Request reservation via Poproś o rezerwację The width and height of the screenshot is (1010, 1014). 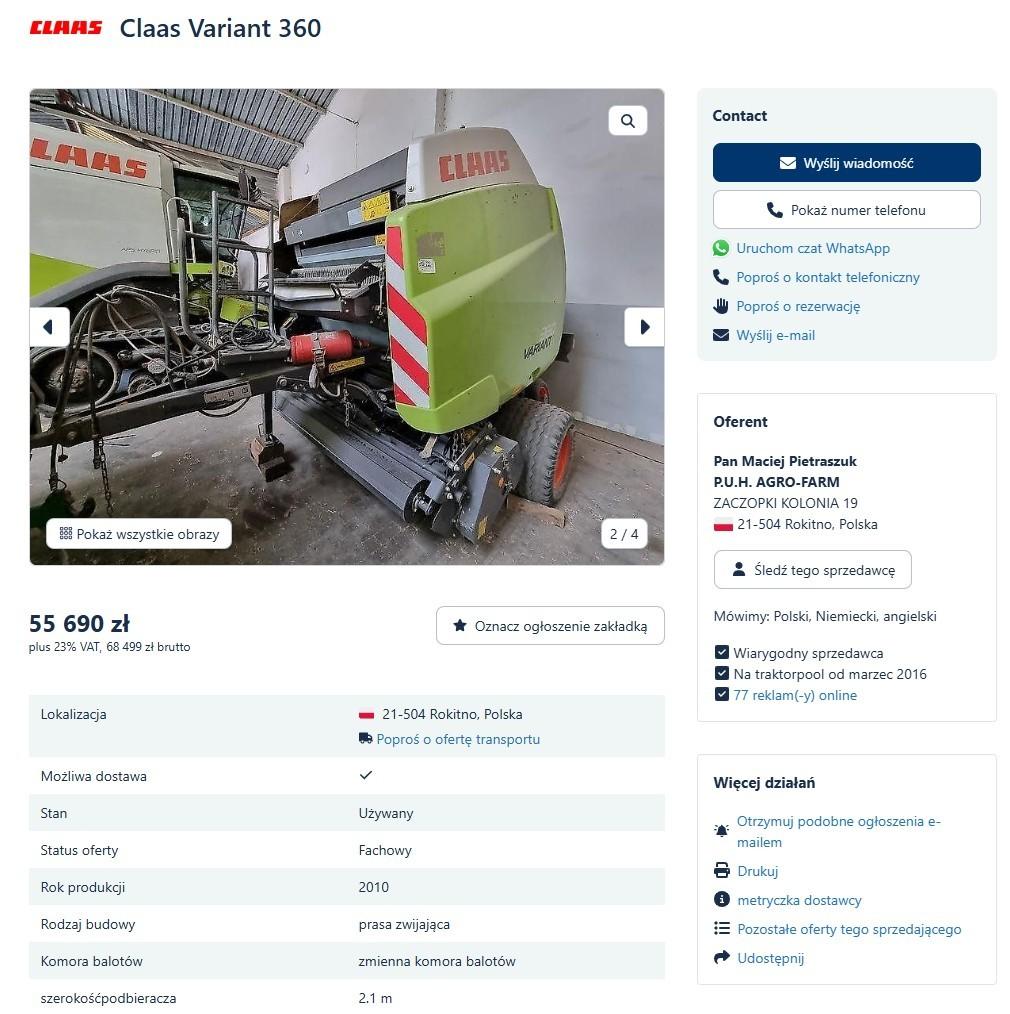tap(798, 307)
